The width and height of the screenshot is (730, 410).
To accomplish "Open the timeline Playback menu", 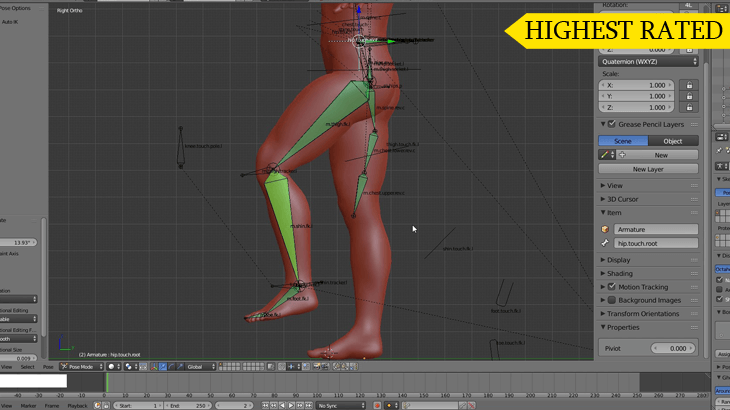I will [77, 406].
